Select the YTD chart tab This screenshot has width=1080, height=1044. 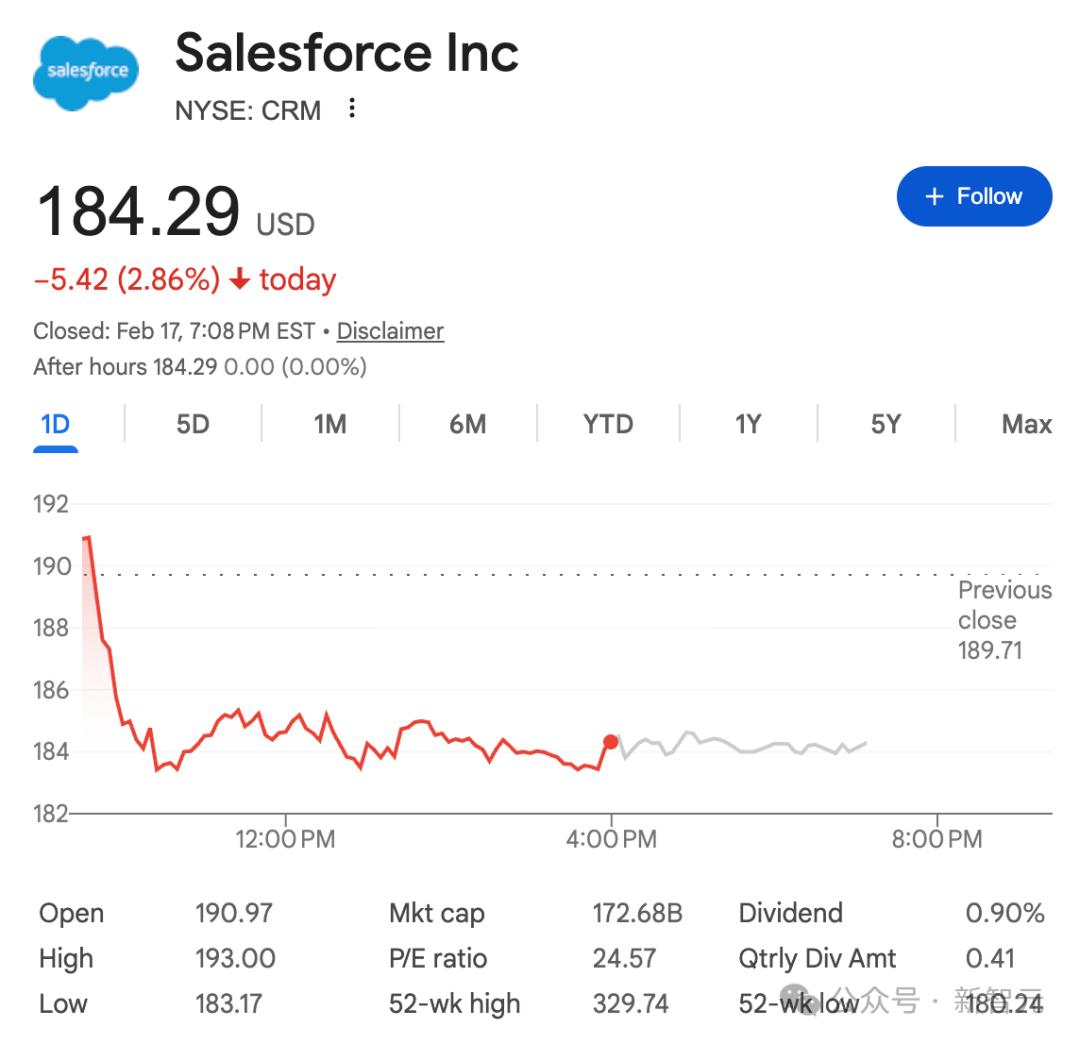point(608,424)
